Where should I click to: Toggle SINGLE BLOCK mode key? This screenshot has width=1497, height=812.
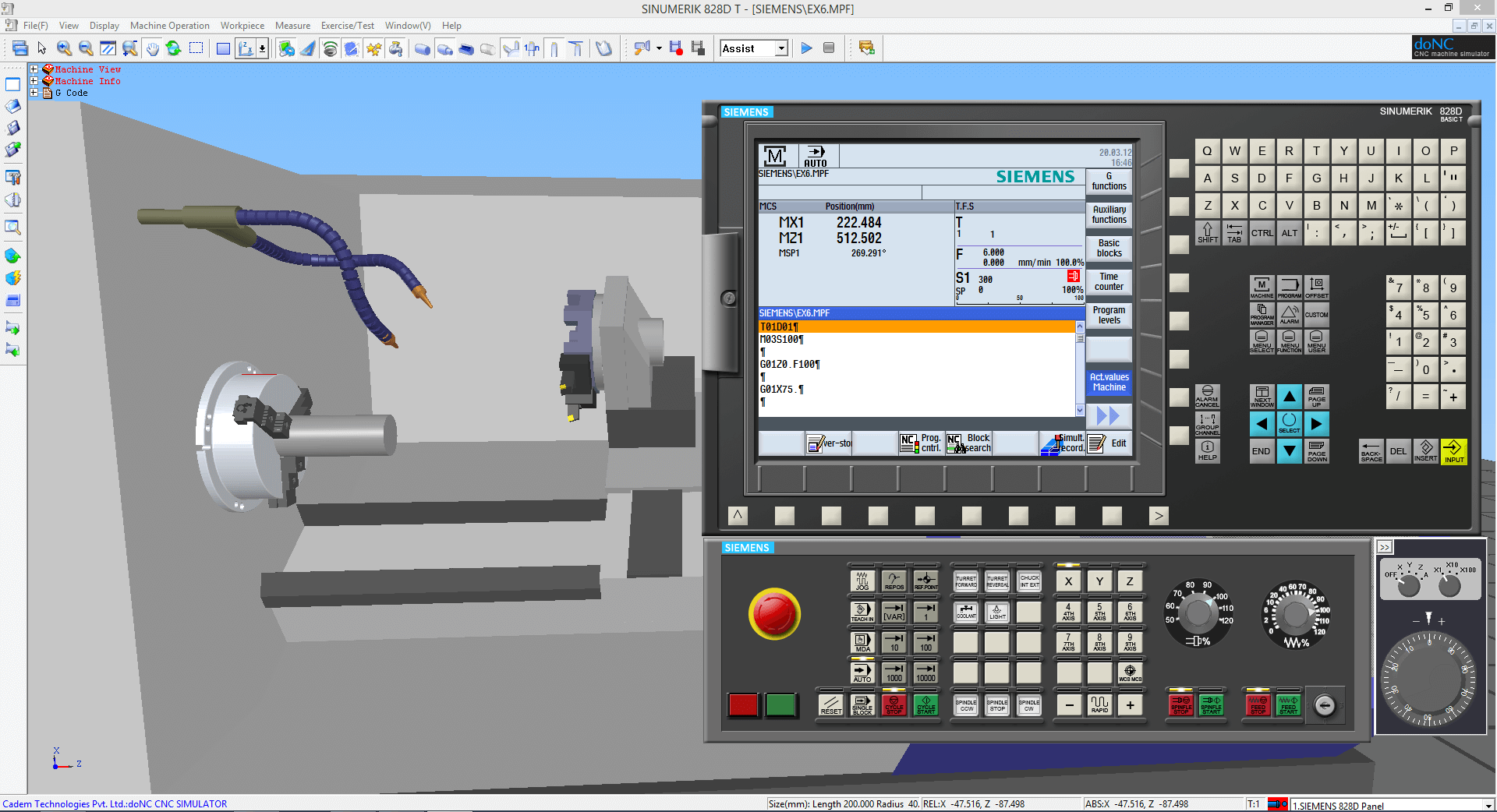click(x=862, y=704)
